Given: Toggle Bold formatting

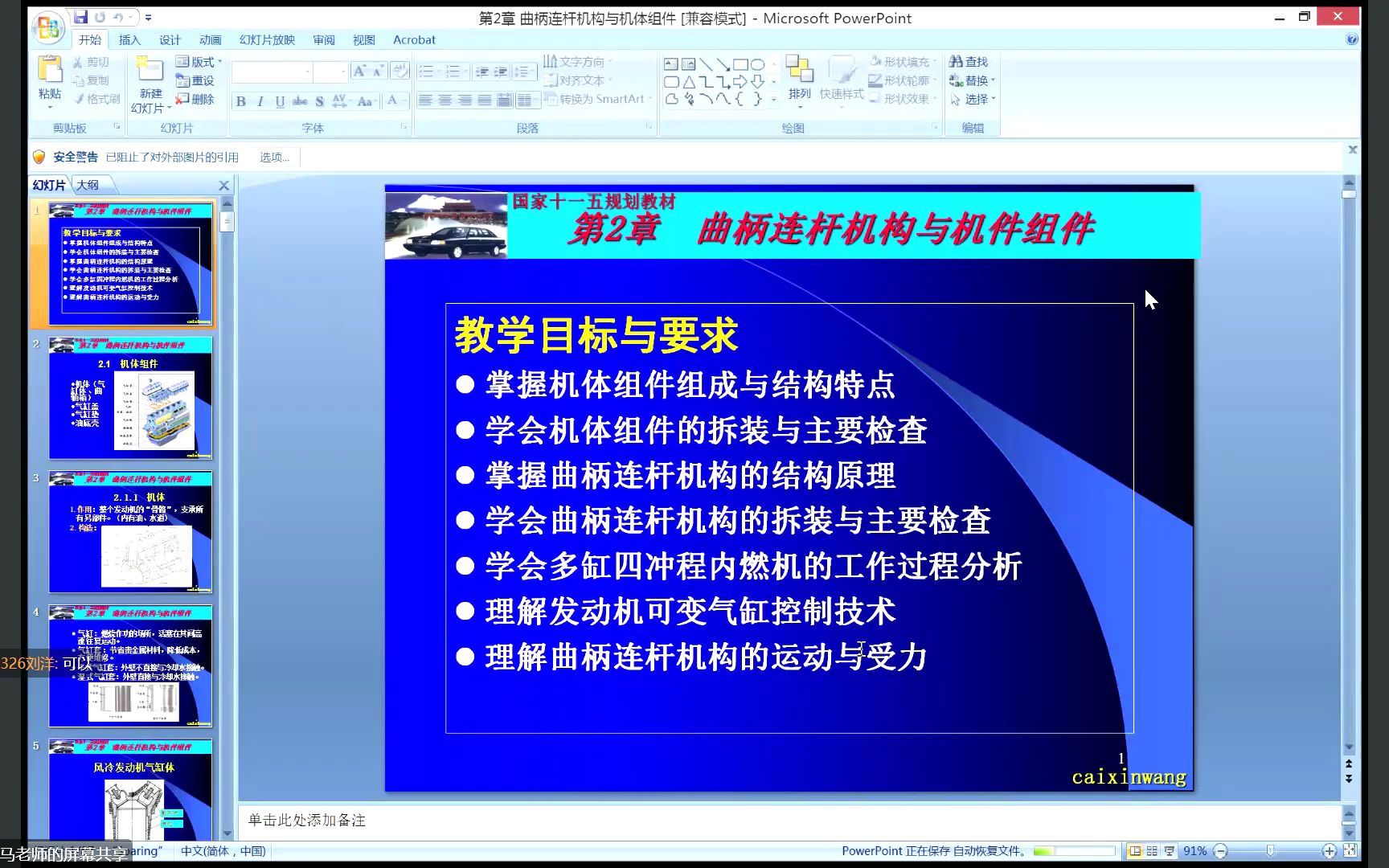Looking at the screenshot, I should point(240,101).
